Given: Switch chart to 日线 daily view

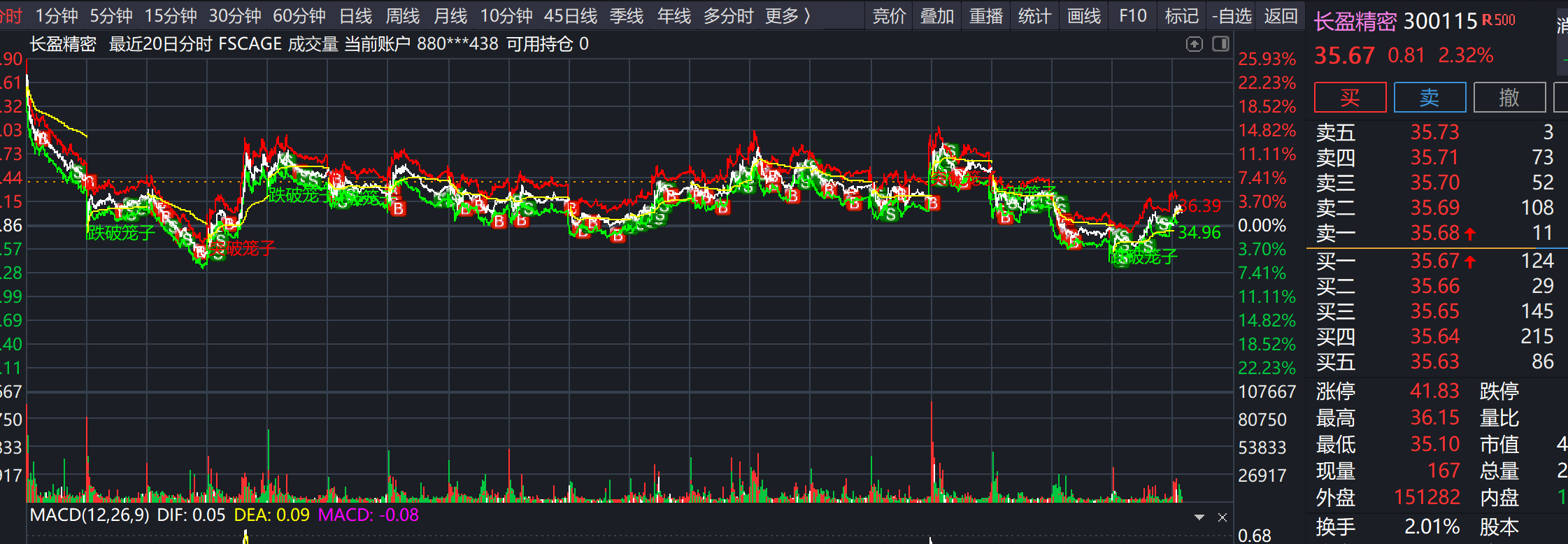Looking at the screenshot, I should pyautogui.click(x=356, y=15).
